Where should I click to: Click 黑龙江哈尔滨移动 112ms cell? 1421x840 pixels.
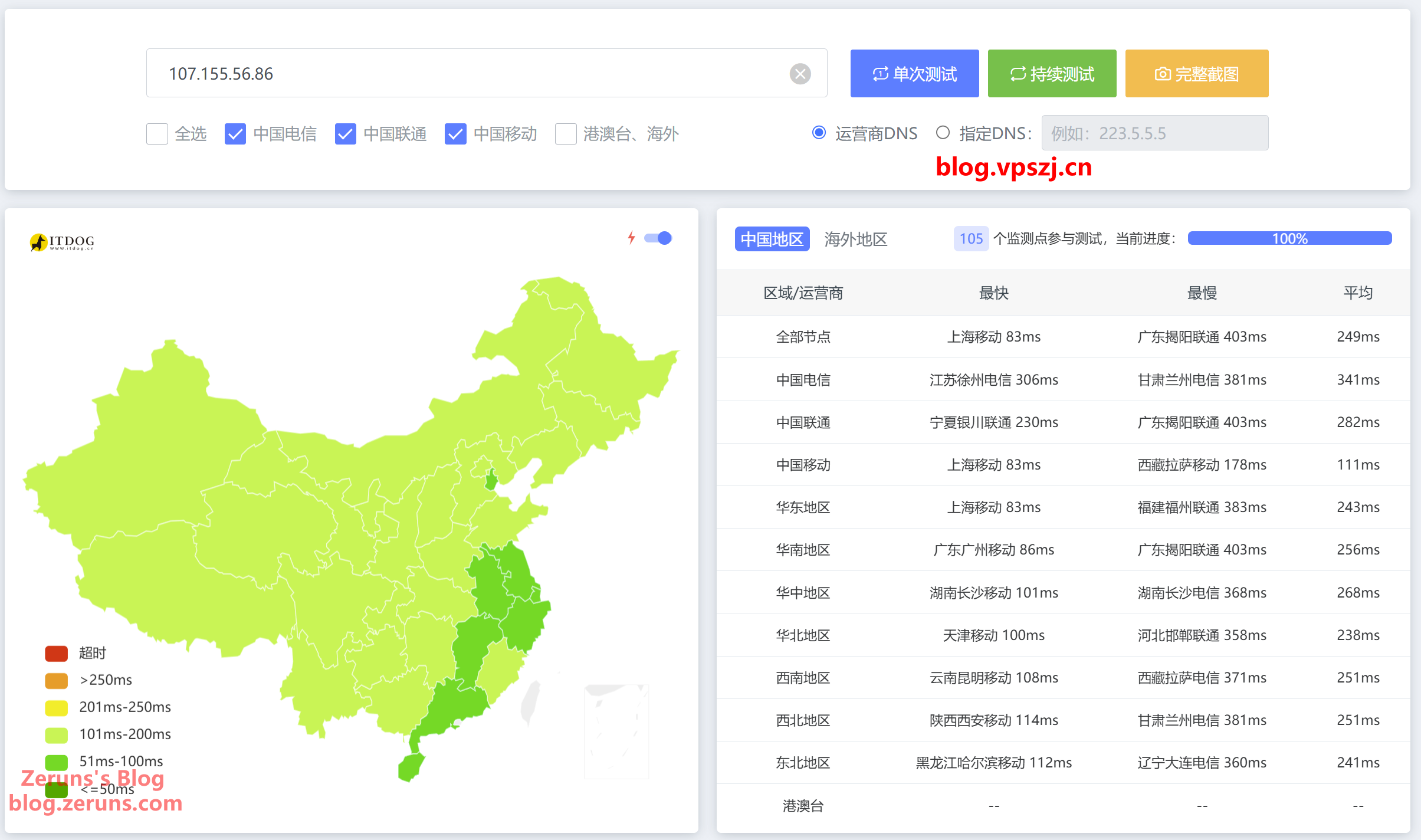click(994, 763)
